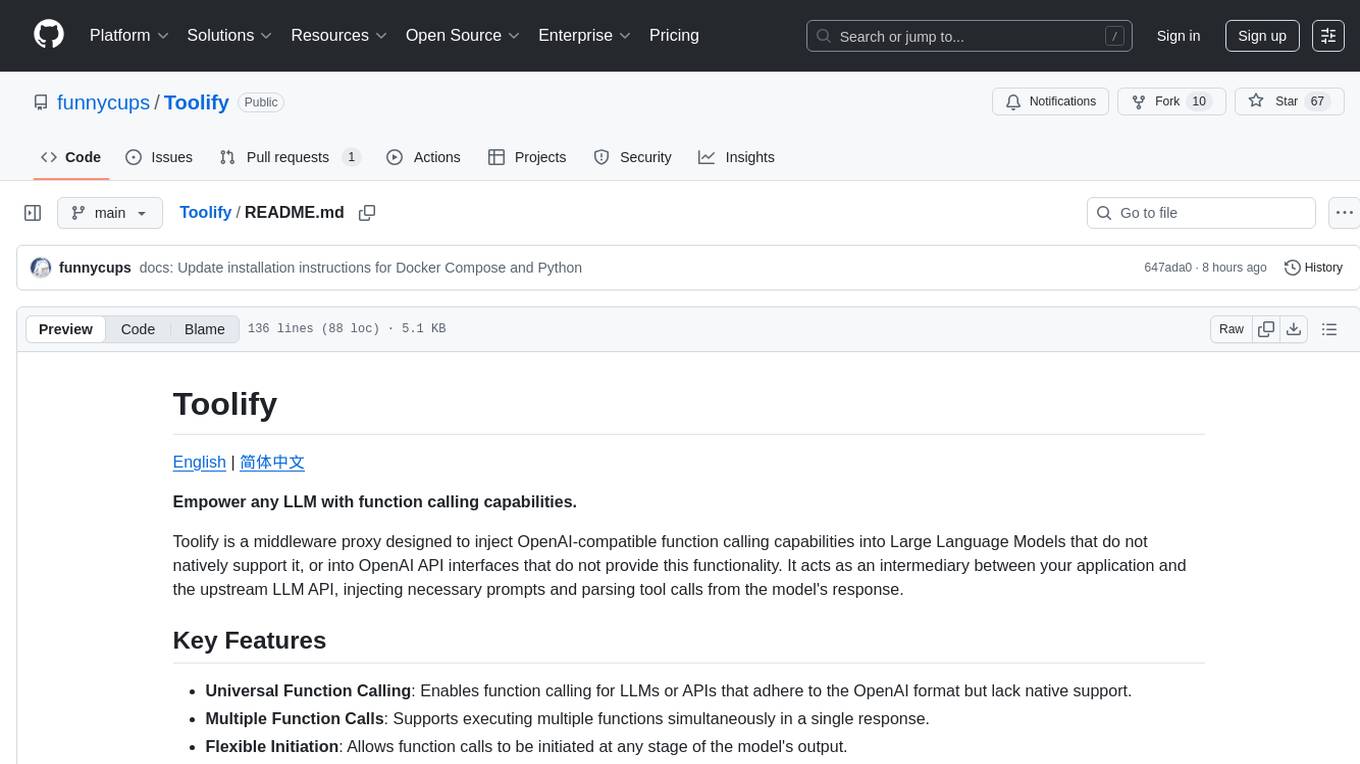Open the Projects tab
The width and height of the screenshot is (1360, 764).
(x=527, y=157)
